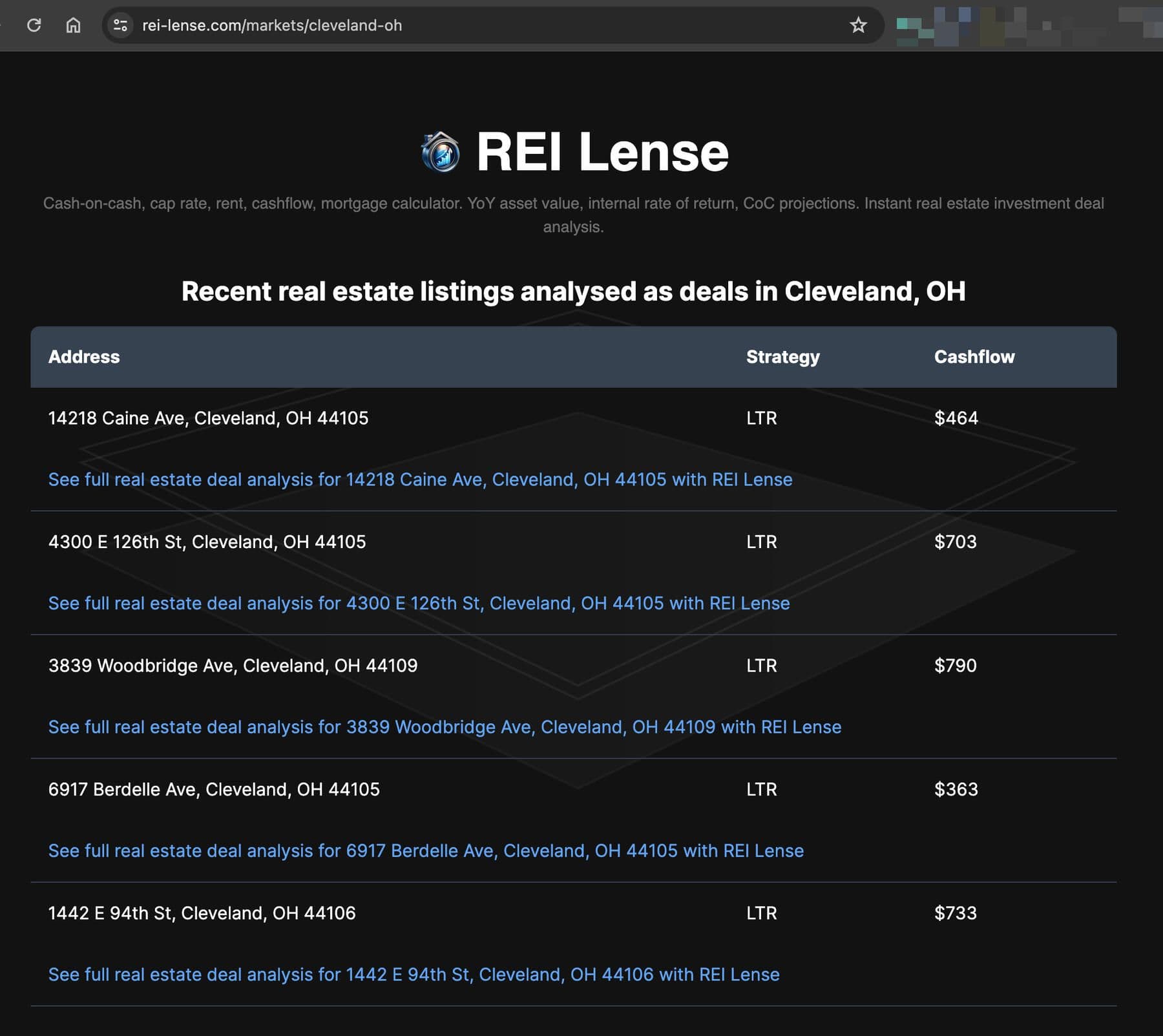This screenshot has width=1163, height=1036.
Task: Click cashflow value $733
Action: pyautogui.click(x=956, y=913)
